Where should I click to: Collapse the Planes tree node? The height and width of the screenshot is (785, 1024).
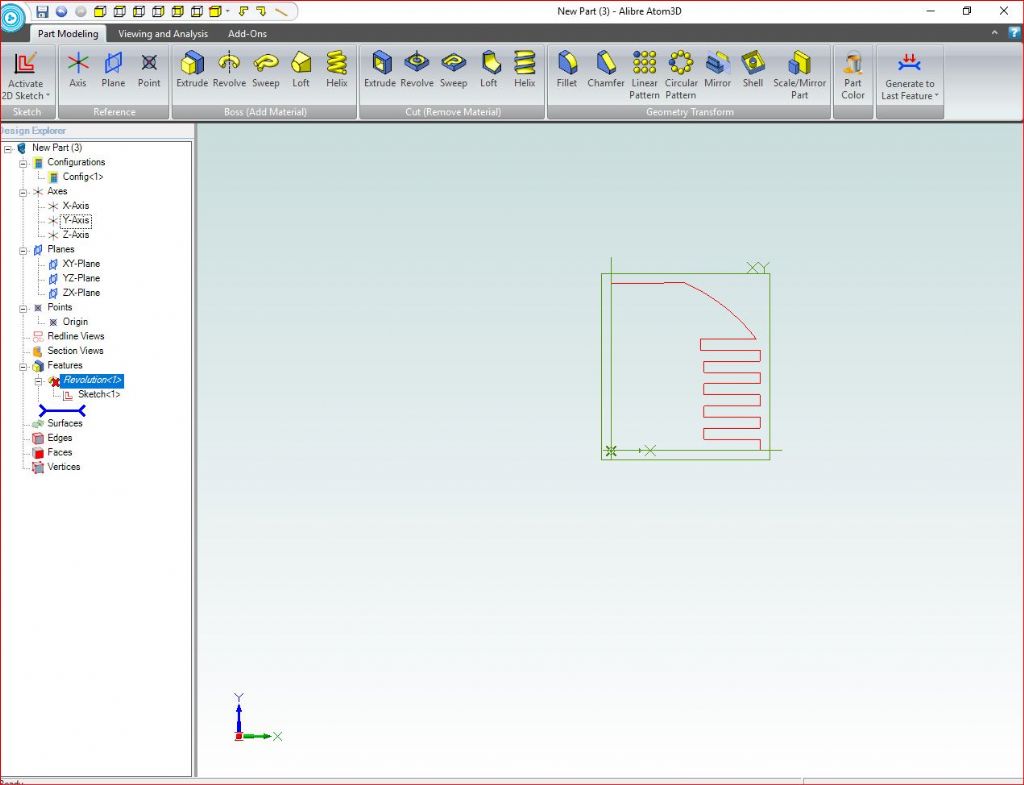tap(23, 251)
